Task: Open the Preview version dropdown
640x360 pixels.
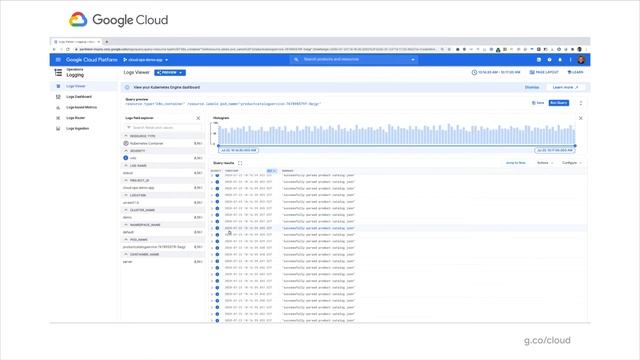Action: coord(170,73)
